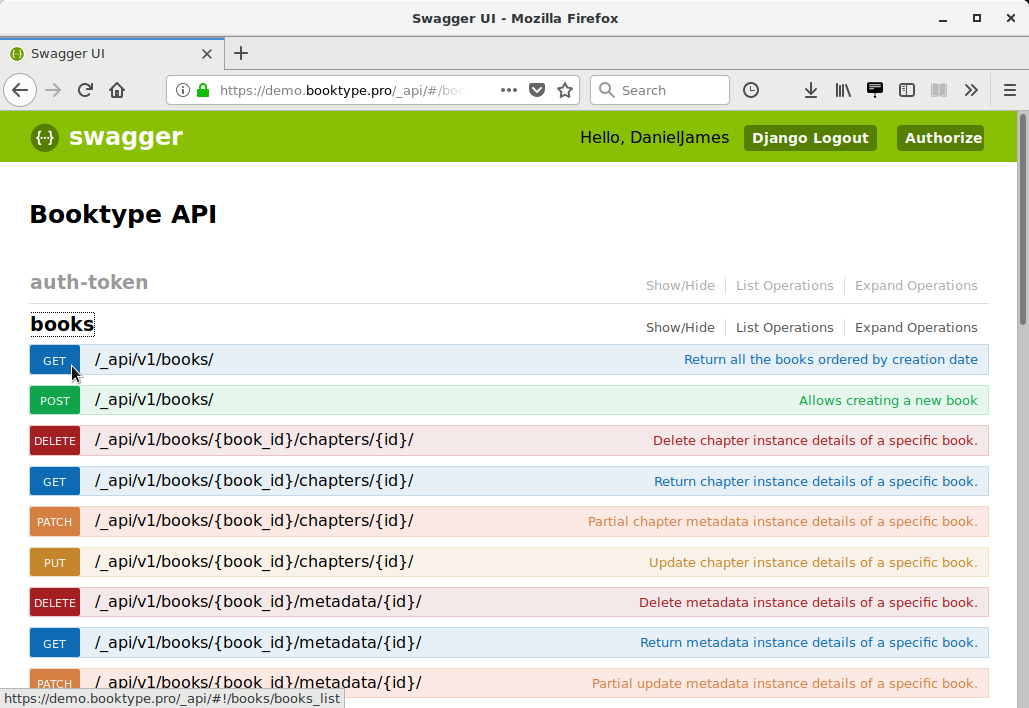The width and height of the screenshot is (1029, 708).
Task: Open the downloads arrow panel
Action: click(x=810, y=90)
